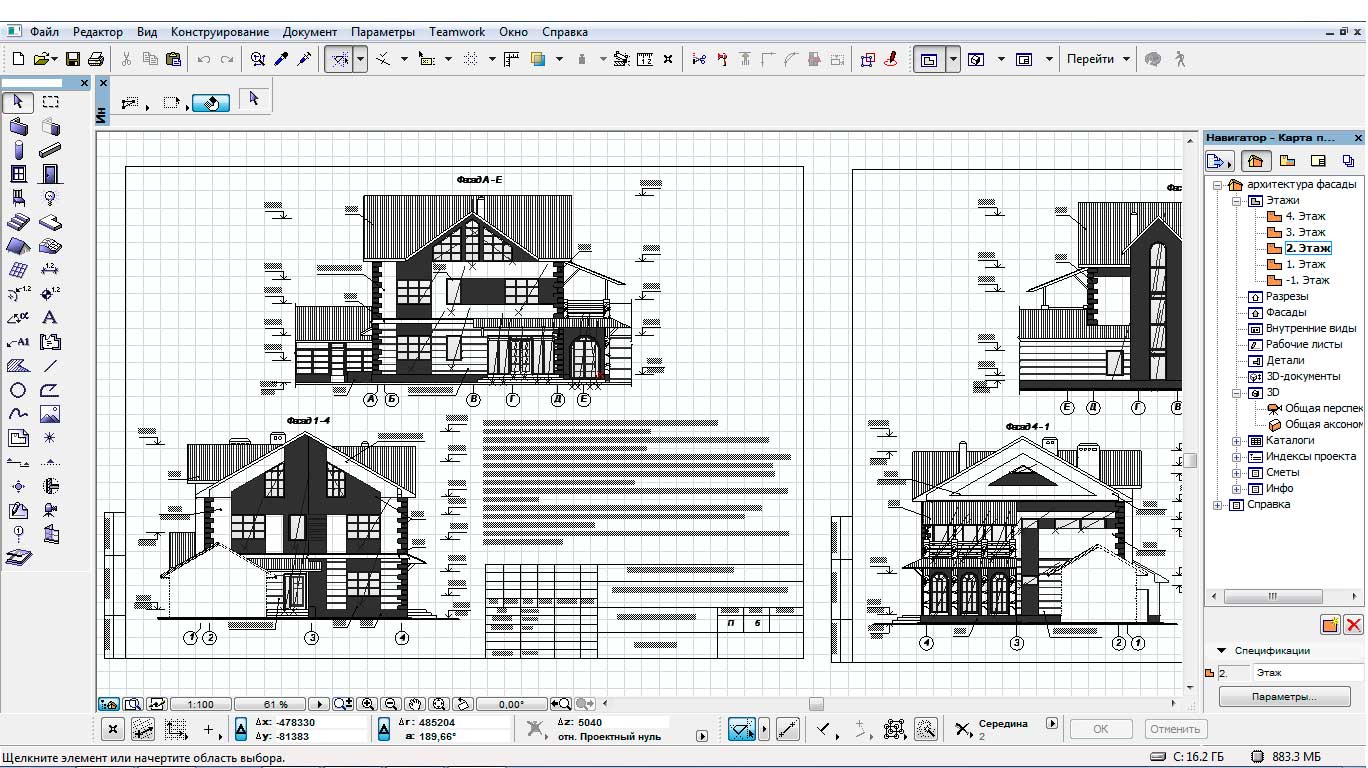Click the Этаж name input field
This screenshot has height=768, width=1368.
(1308, 673)
